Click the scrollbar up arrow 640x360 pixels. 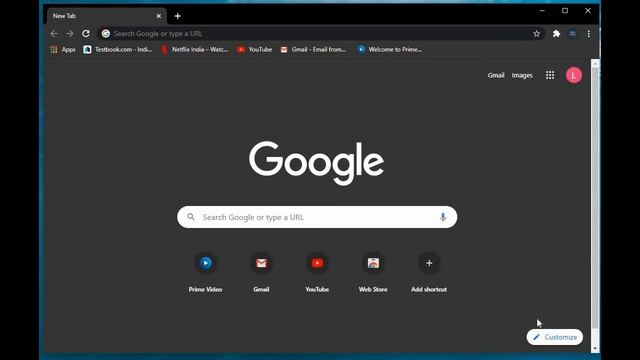(595, 63)
